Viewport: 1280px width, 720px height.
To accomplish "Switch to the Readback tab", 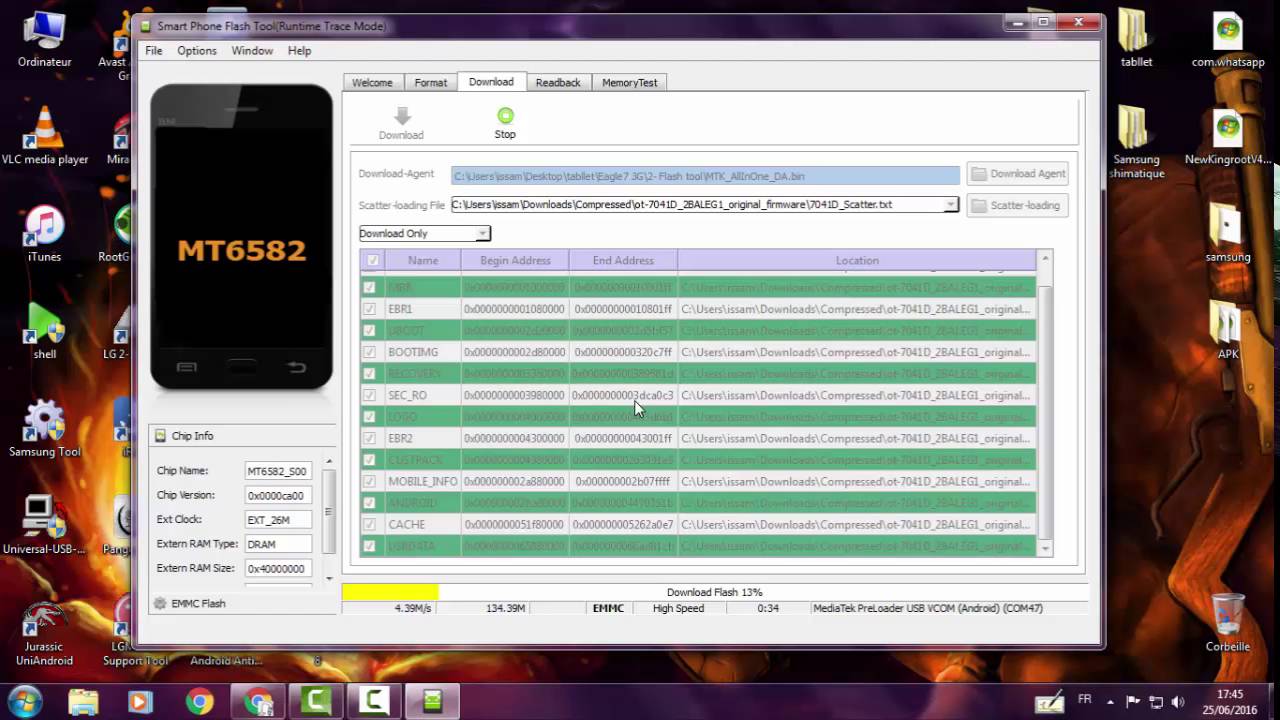I will click(558, 82).
